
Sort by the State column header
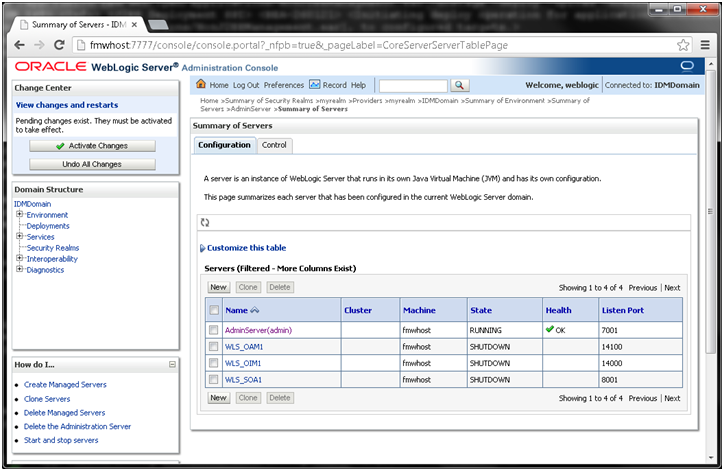pos(481,310)
